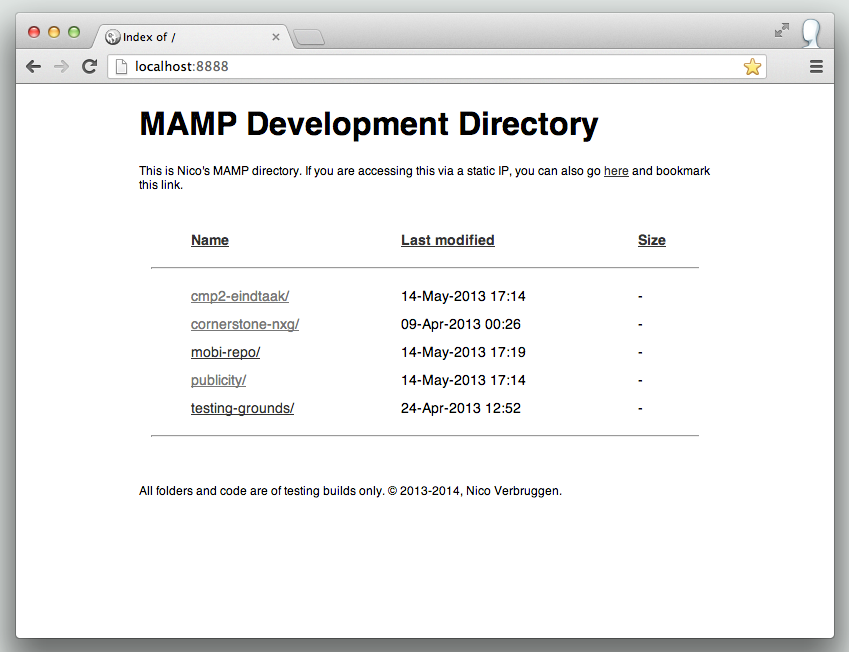Screen dimensions: 849x652
Task: Open the testing-grounds/ folder
Action: (x=242, y=408)
